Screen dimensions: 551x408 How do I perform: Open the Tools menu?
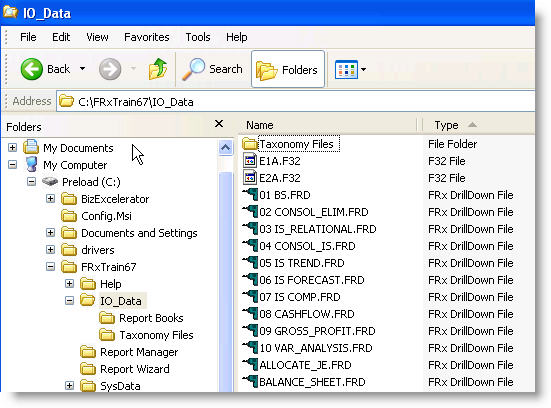point(198,37)
